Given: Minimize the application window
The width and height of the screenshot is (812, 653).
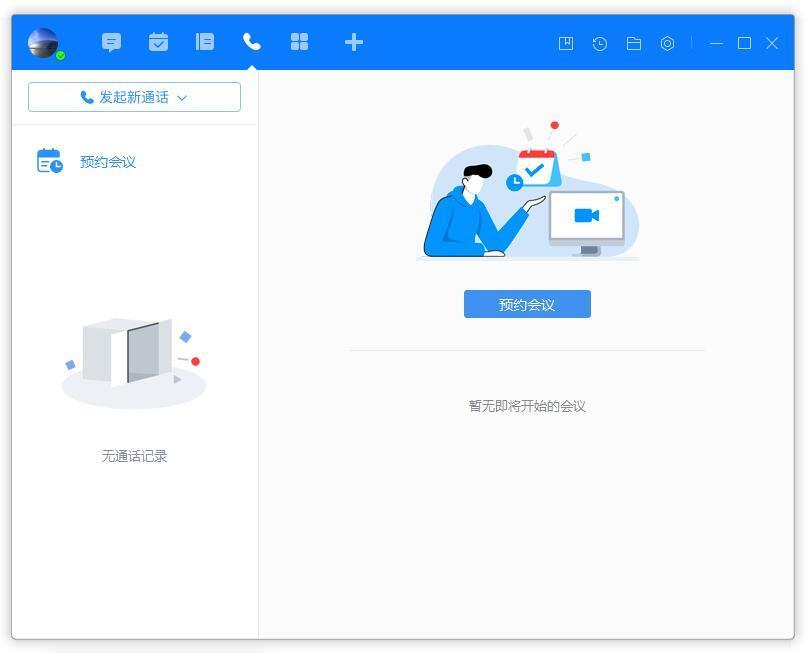Looking at the screenshot, I should (x=716, y=43).
